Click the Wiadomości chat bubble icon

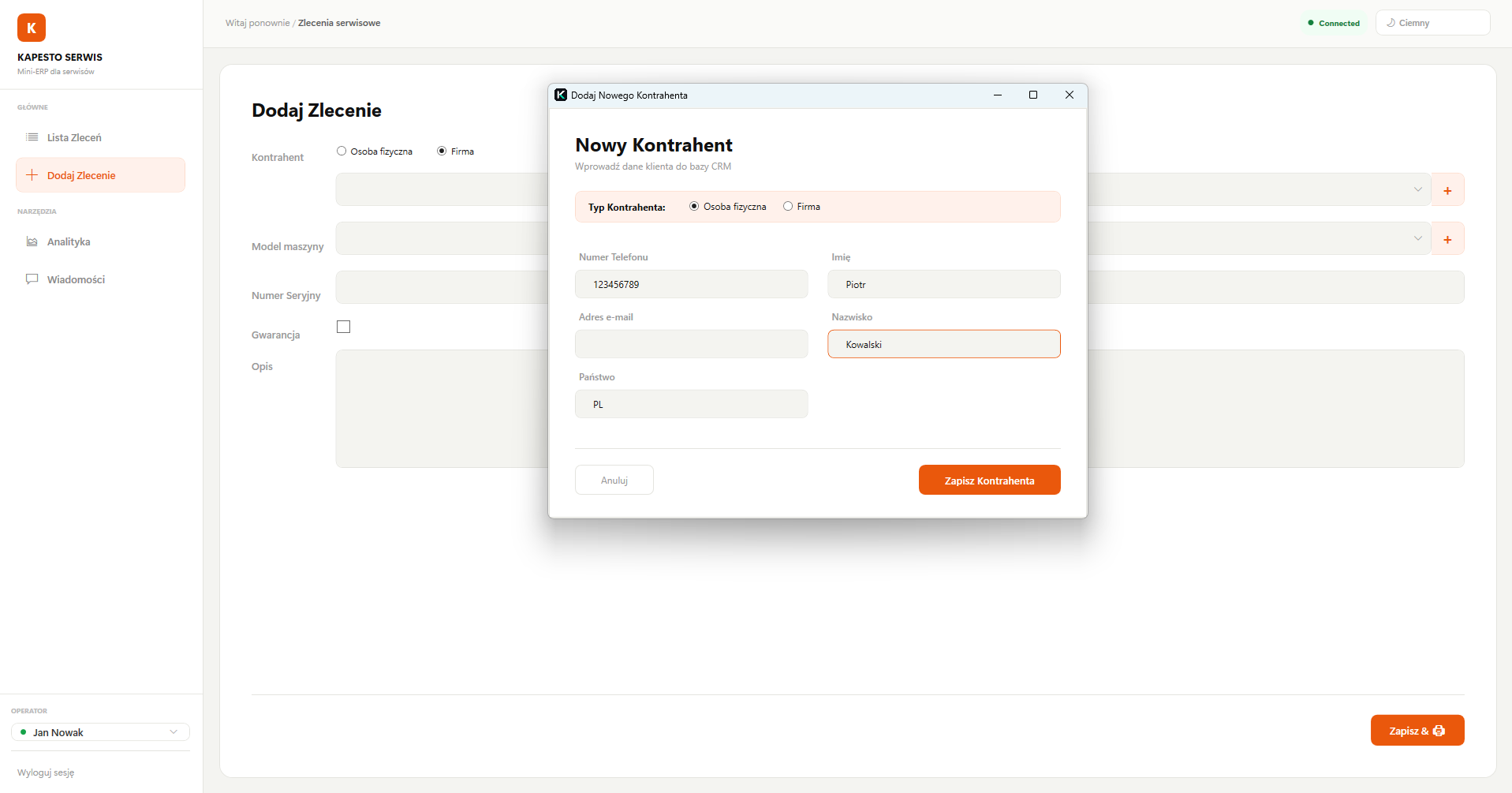coord(32,279)
